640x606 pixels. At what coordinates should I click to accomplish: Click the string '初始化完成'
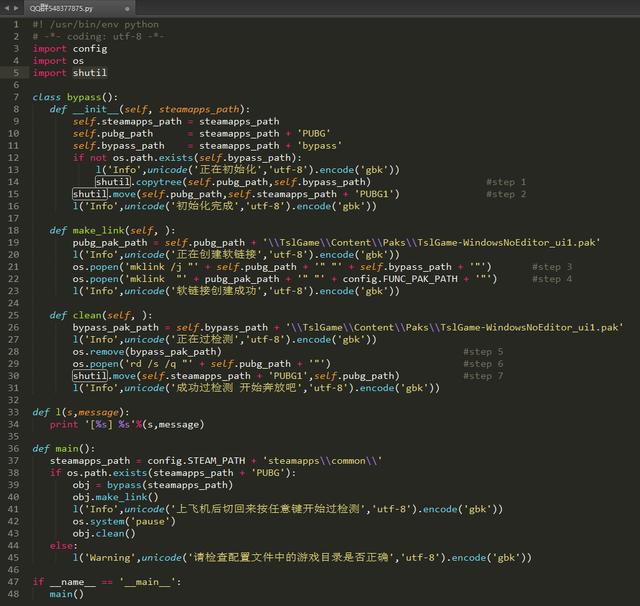pos(205,206)
